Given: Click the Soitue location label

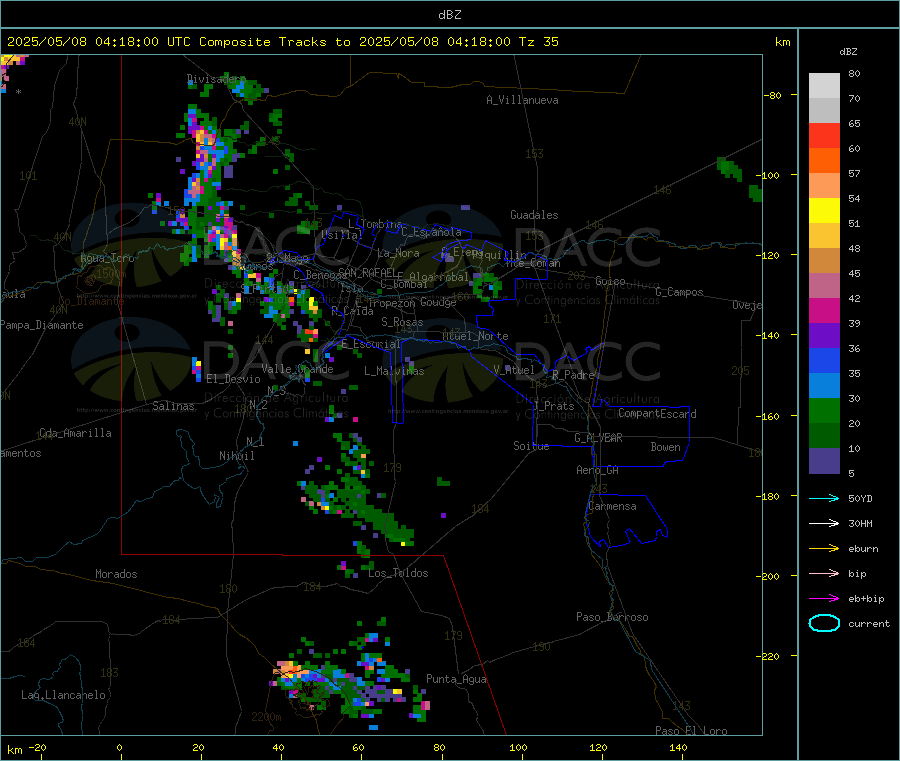Looking at the screenshot, I should 531,446.
